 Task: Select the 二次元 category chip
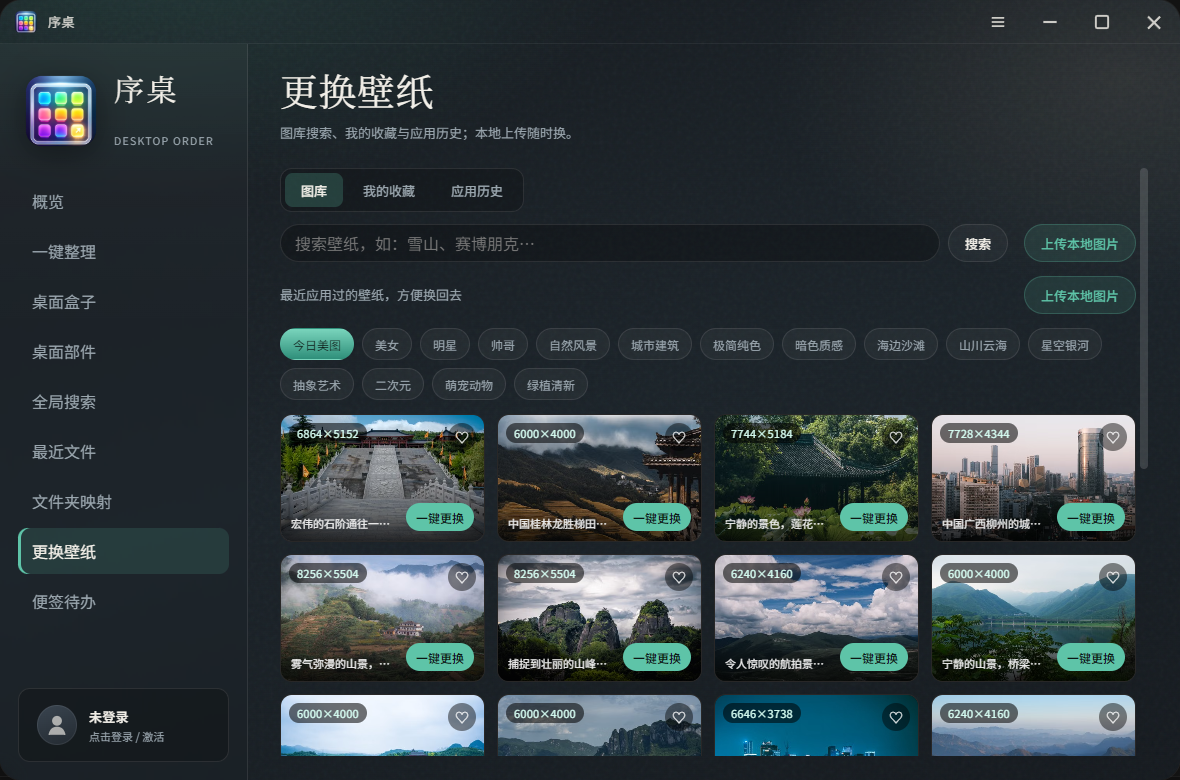(393, 385)
